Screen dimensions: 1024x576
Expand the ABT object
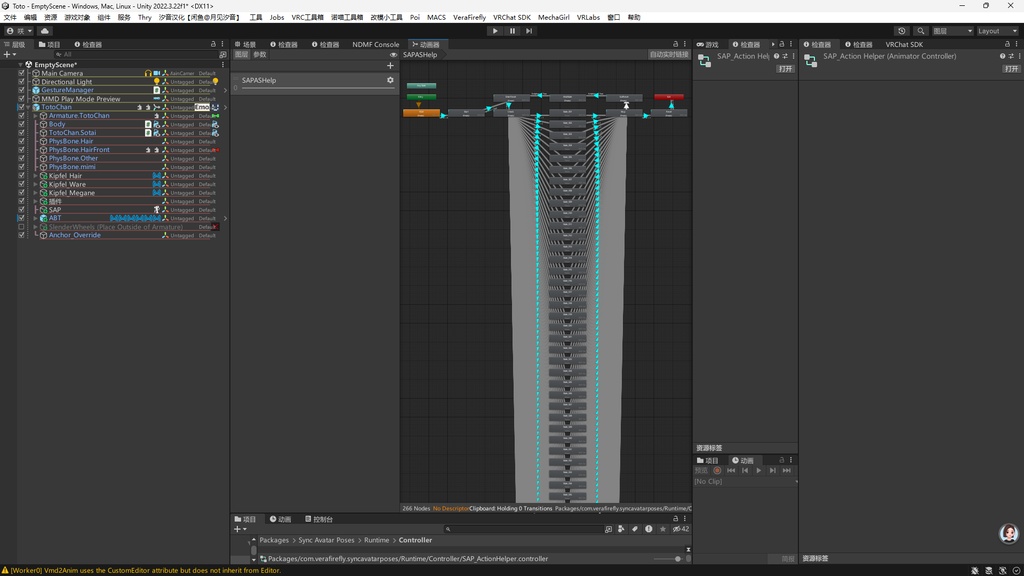coord(36,218)
